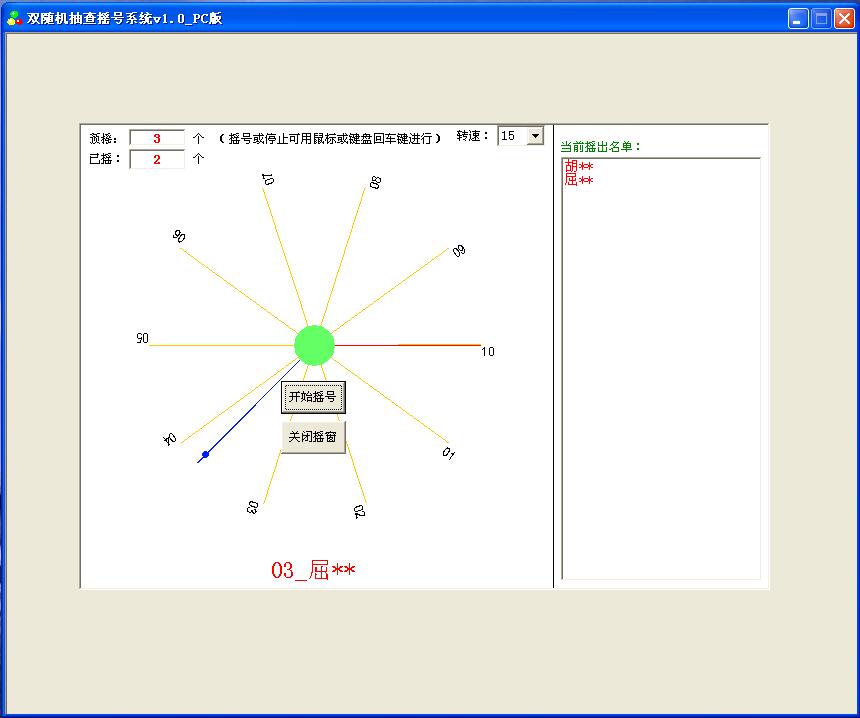Click the application icon in the title bar

[x=15, y=18]
